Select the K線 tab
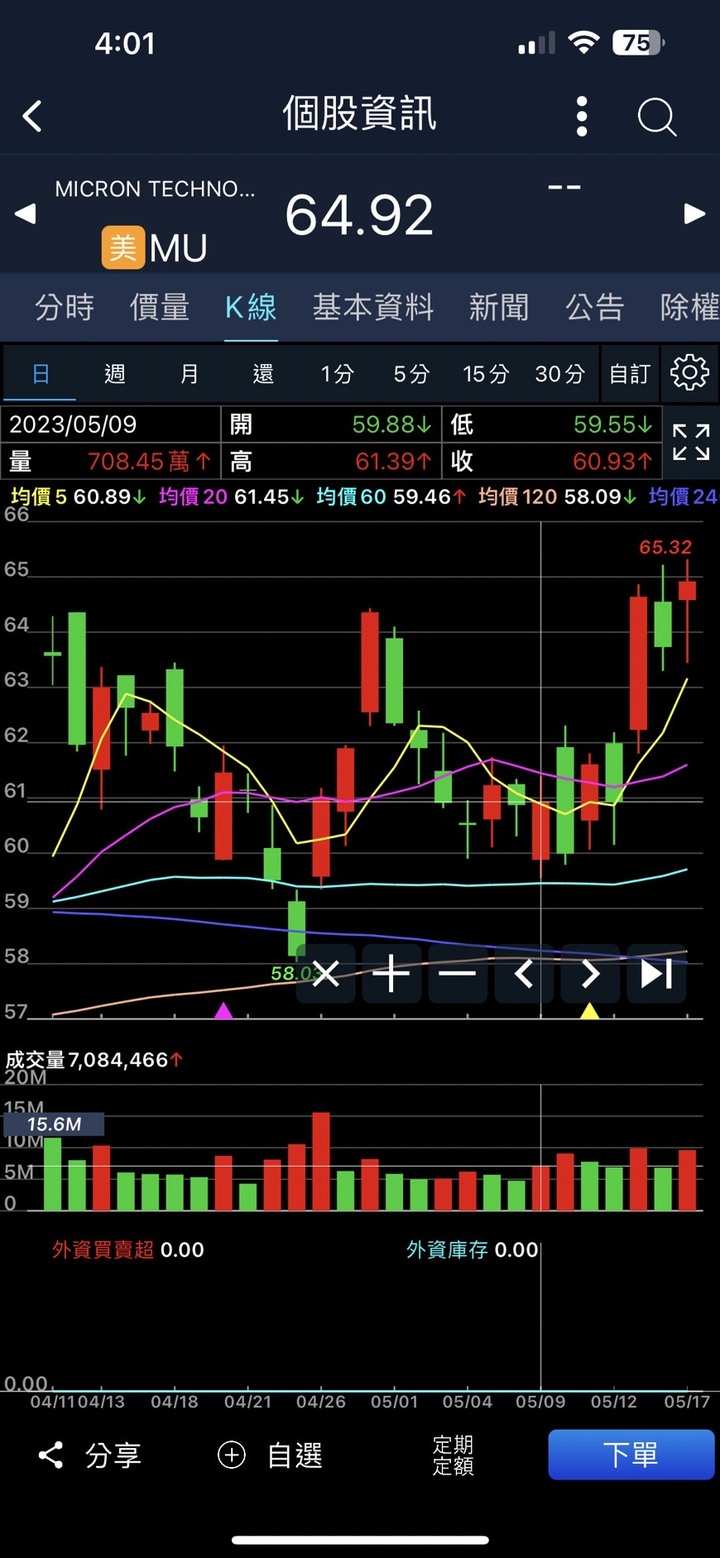The width and height of the screenshot is (720, 1558). point(250,307)
